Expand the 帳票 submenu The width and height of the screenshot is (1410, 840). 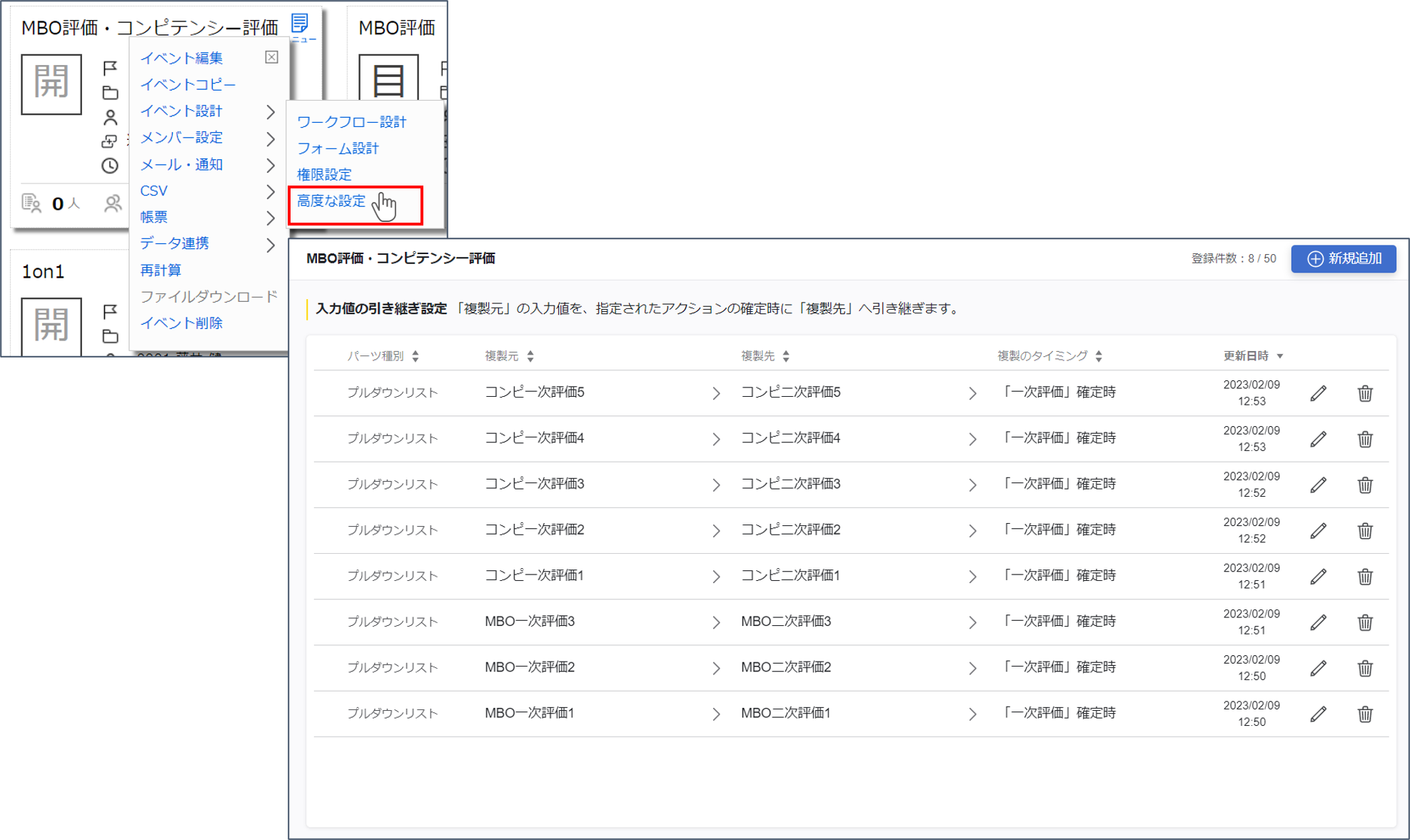coord(271,218)
